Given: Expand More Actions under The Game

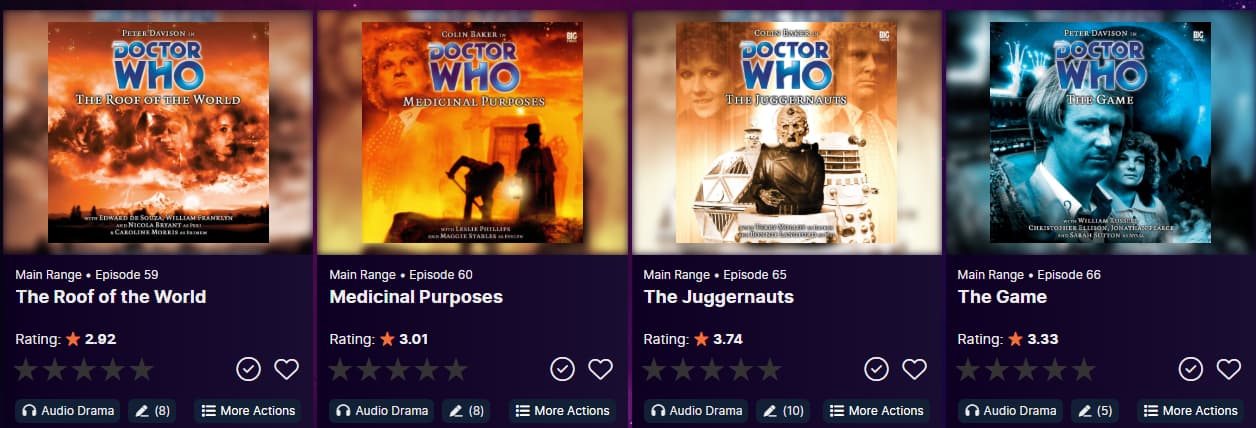Looking at the screenshot, I should pyautogui.click(x=1190, y=410).
